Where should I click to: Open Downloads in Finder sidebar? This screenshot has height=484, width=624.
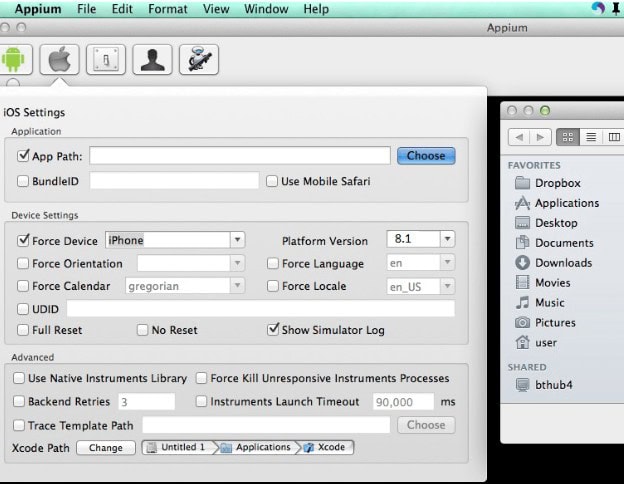point(553,263)
